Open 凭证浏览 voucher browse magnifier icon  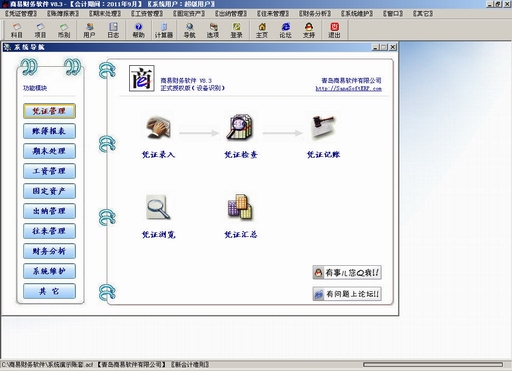(158, 207)
